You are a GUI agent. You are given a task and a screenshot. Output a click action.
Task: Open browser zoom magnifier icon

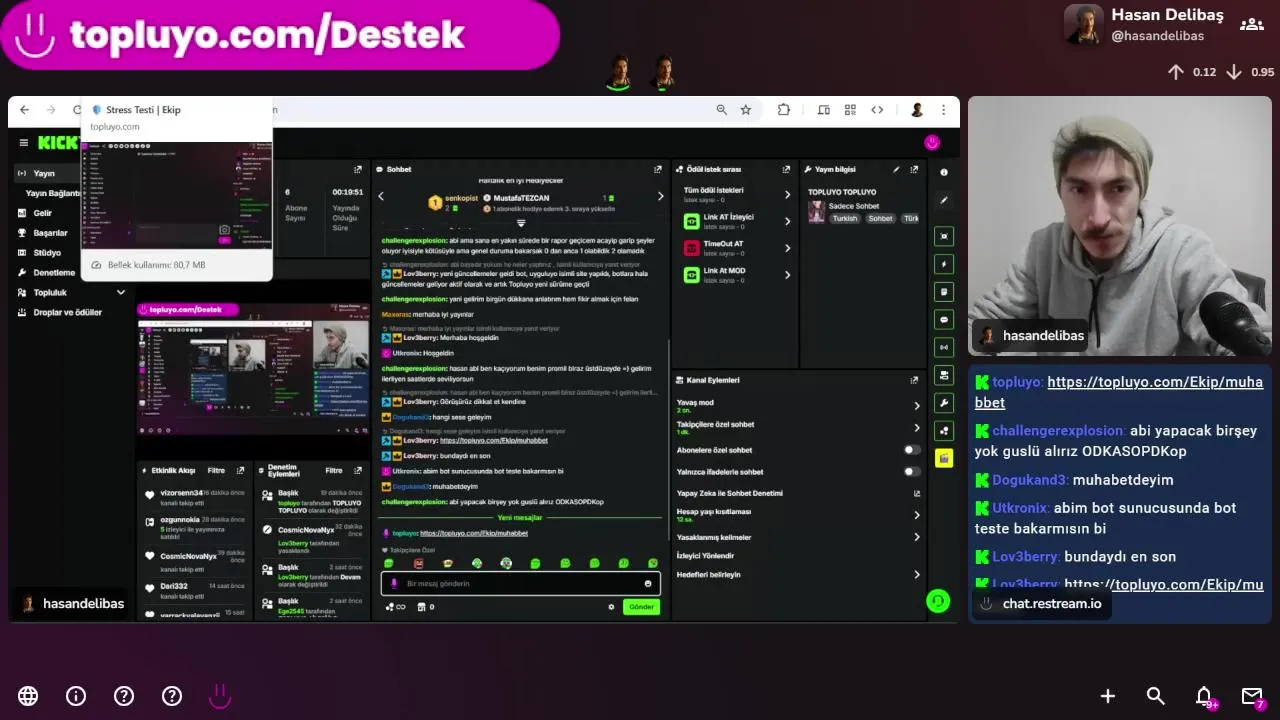click(722, 110)
